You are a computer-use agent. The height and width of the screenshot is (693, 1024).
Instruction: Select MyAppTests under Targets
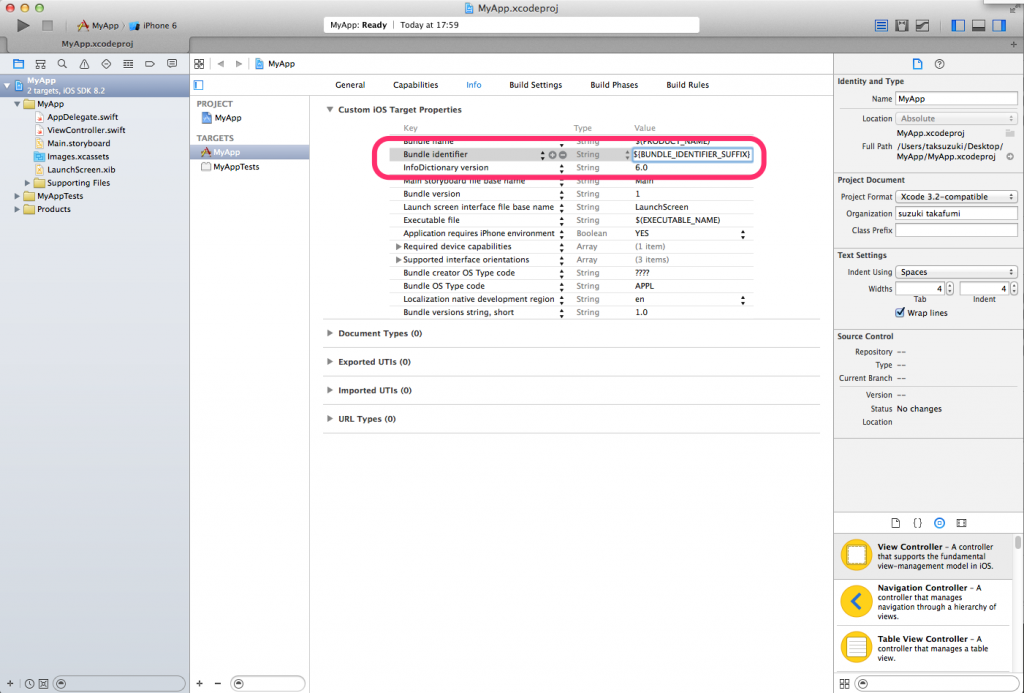pos(235,167)
